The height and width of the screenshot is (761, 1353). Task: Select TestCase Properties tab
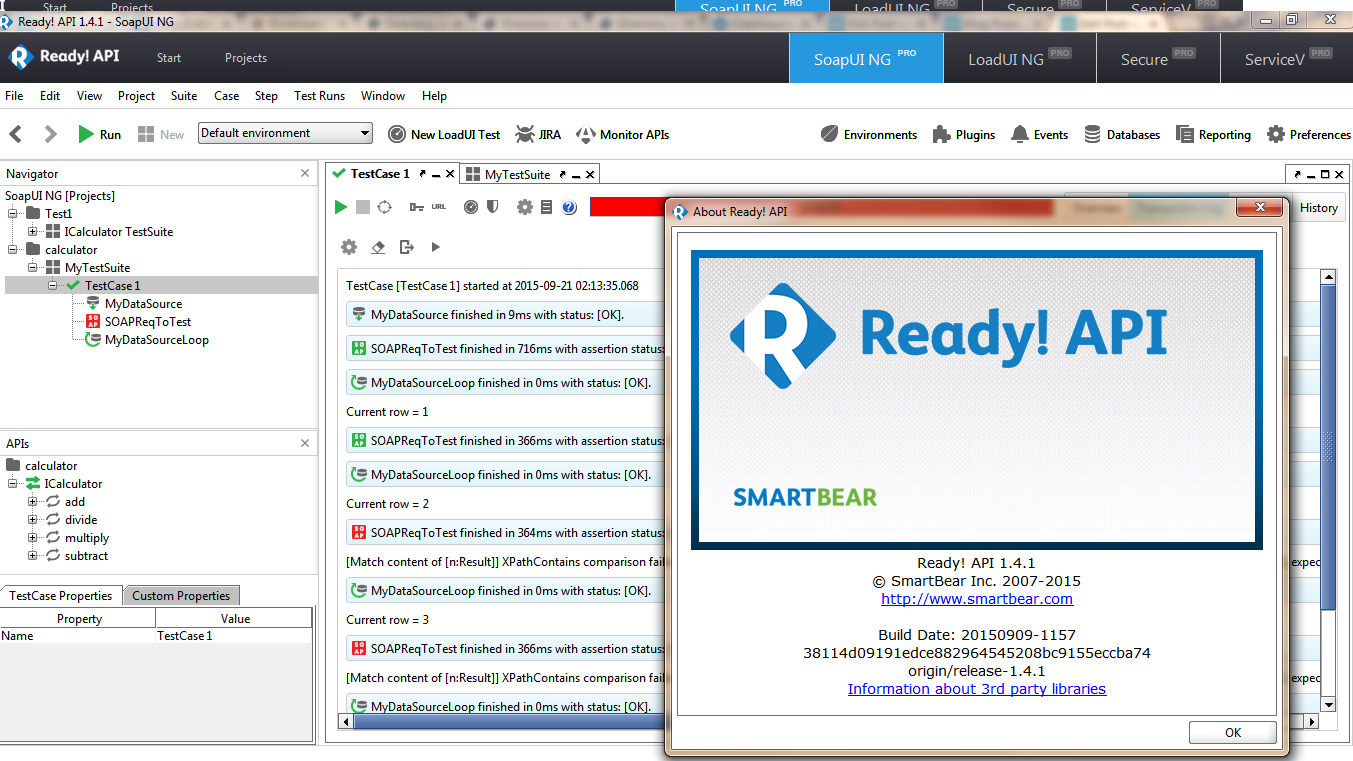pyautogui.click(x=61, y=595)
